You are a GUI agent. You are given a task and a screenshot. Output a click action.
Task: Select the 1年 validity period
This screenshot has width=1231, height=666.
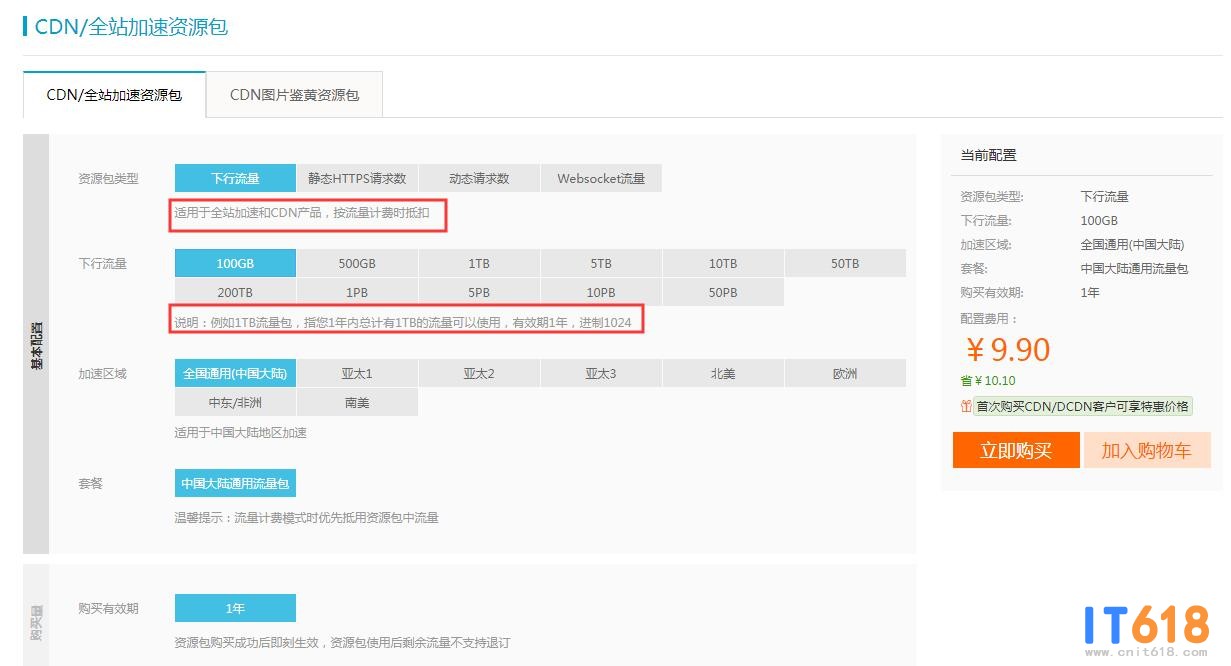(235, 608)
